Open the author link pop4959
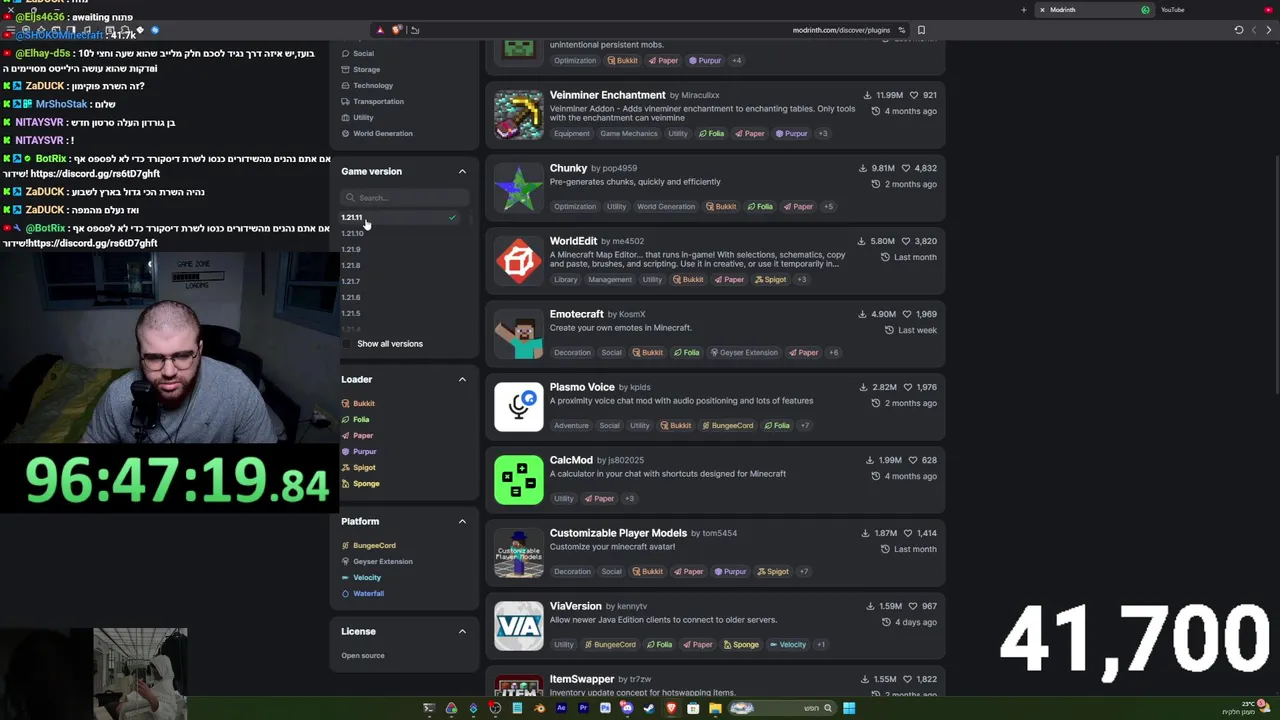Viewport: 1280px width, 720px height. pyautogui.click(x=620, y=169)
